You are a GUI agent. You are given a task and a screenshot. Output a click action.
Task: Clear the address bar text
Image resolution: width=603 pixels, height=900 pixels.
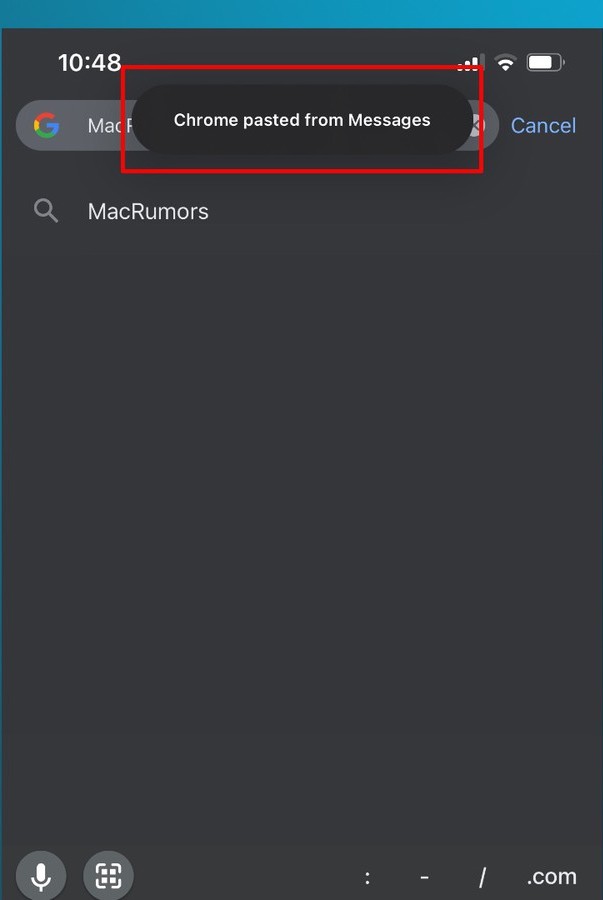point(478,126)
